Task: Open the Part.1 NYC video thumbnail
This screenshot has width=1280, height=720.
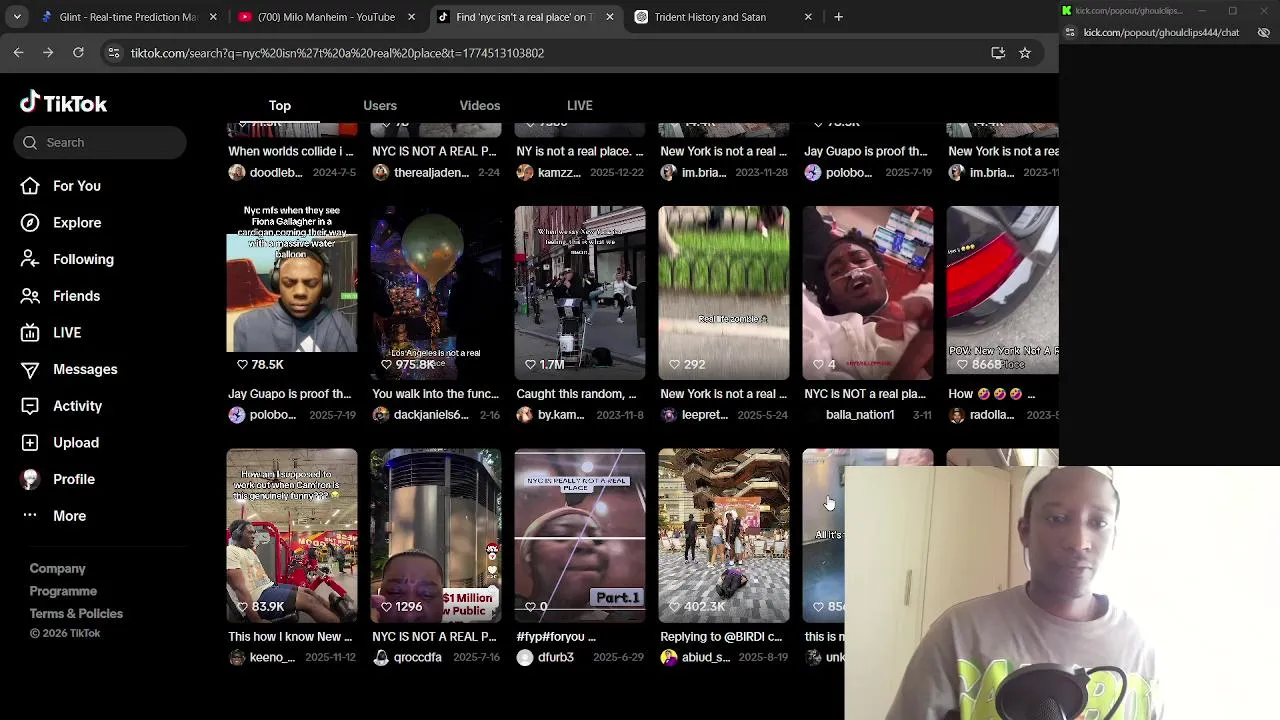Action: [580, 535]
